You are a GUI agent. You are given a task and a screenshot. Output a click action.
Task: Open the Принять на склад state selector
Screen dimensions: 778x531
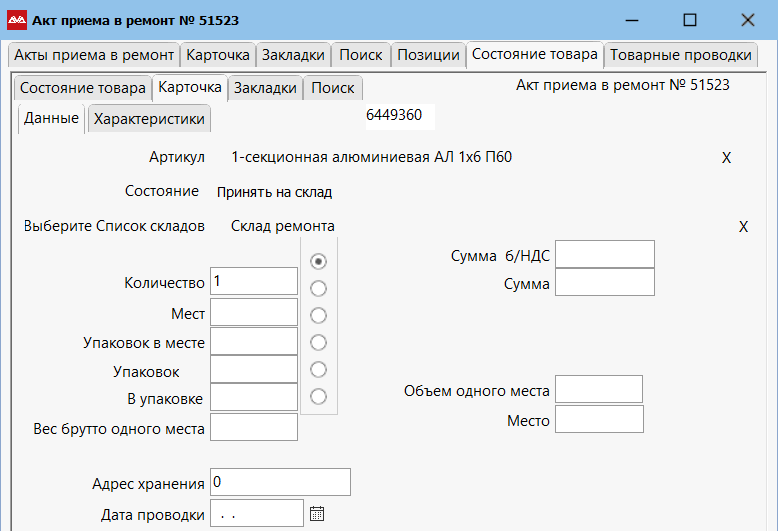[275, 192]
